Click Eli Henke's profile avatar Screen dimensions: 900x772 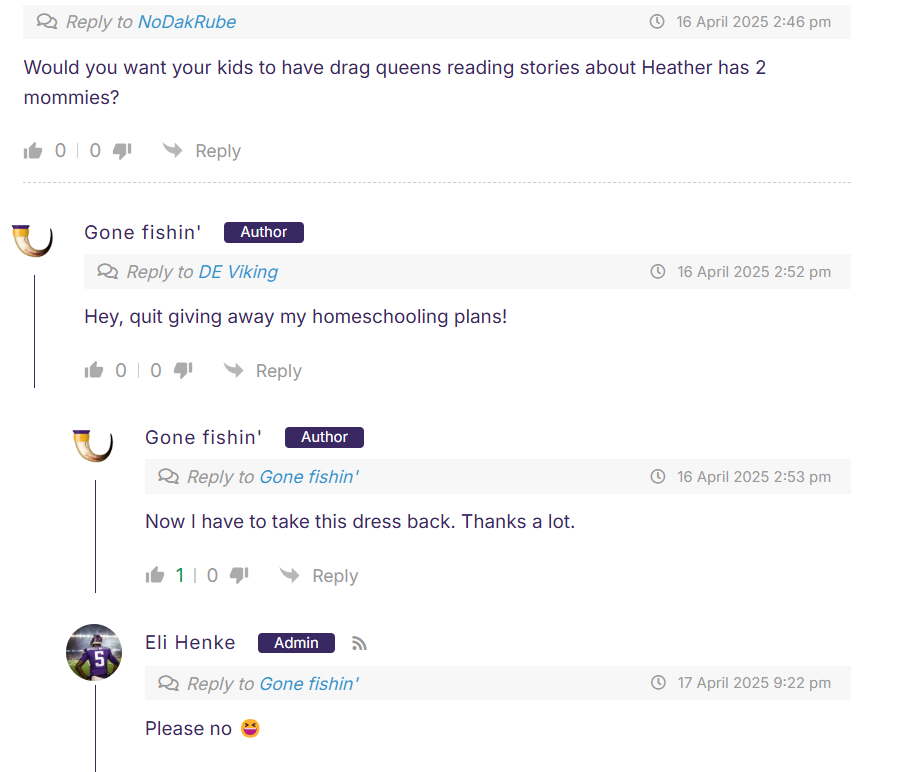coord(94,653)
